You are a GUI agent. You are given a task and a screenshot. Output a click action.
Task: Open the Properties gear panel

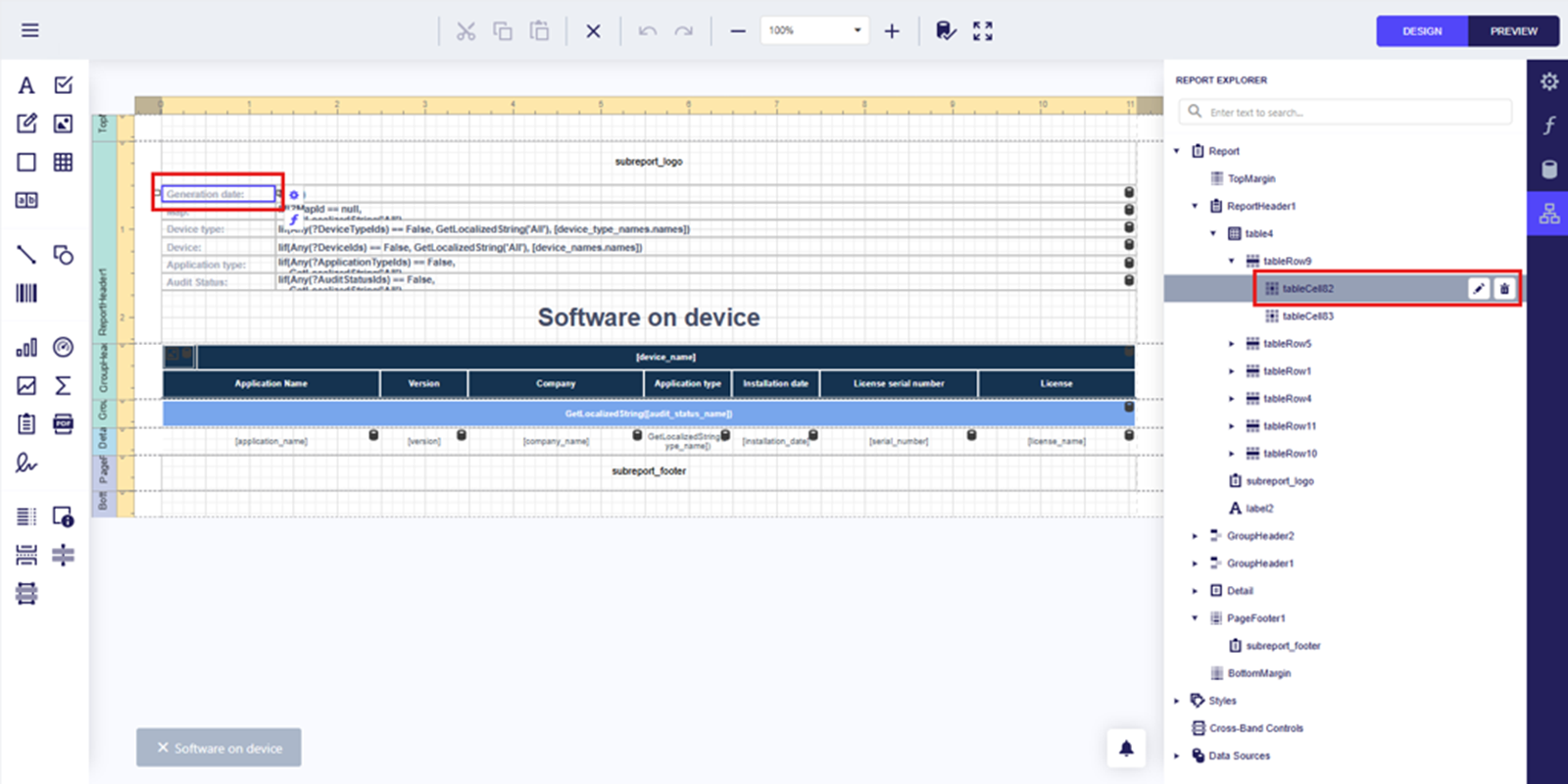click(1548, 81)
